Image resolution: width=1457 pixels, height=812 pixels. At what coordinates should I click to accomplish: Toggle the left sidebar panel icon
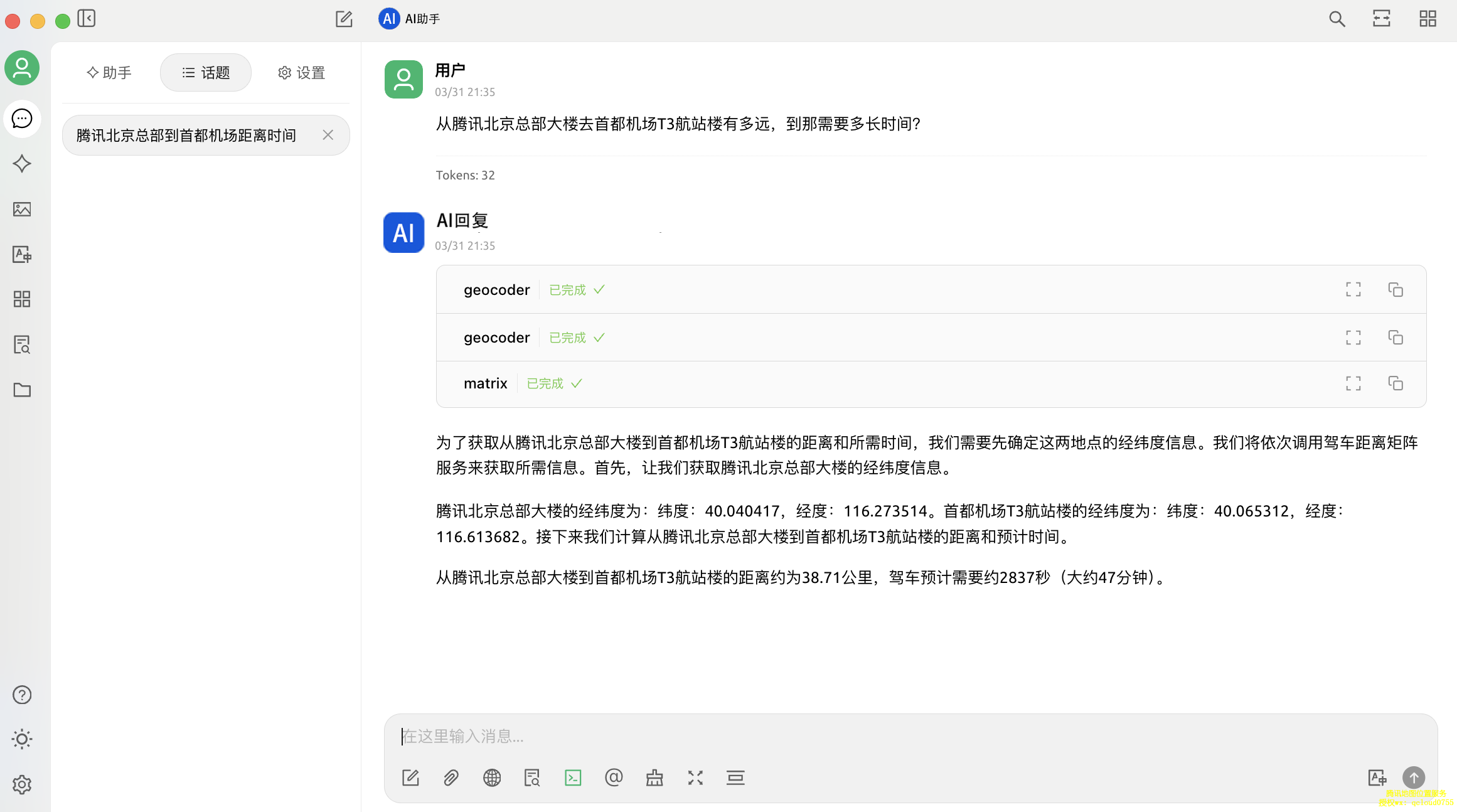point(87,19)
